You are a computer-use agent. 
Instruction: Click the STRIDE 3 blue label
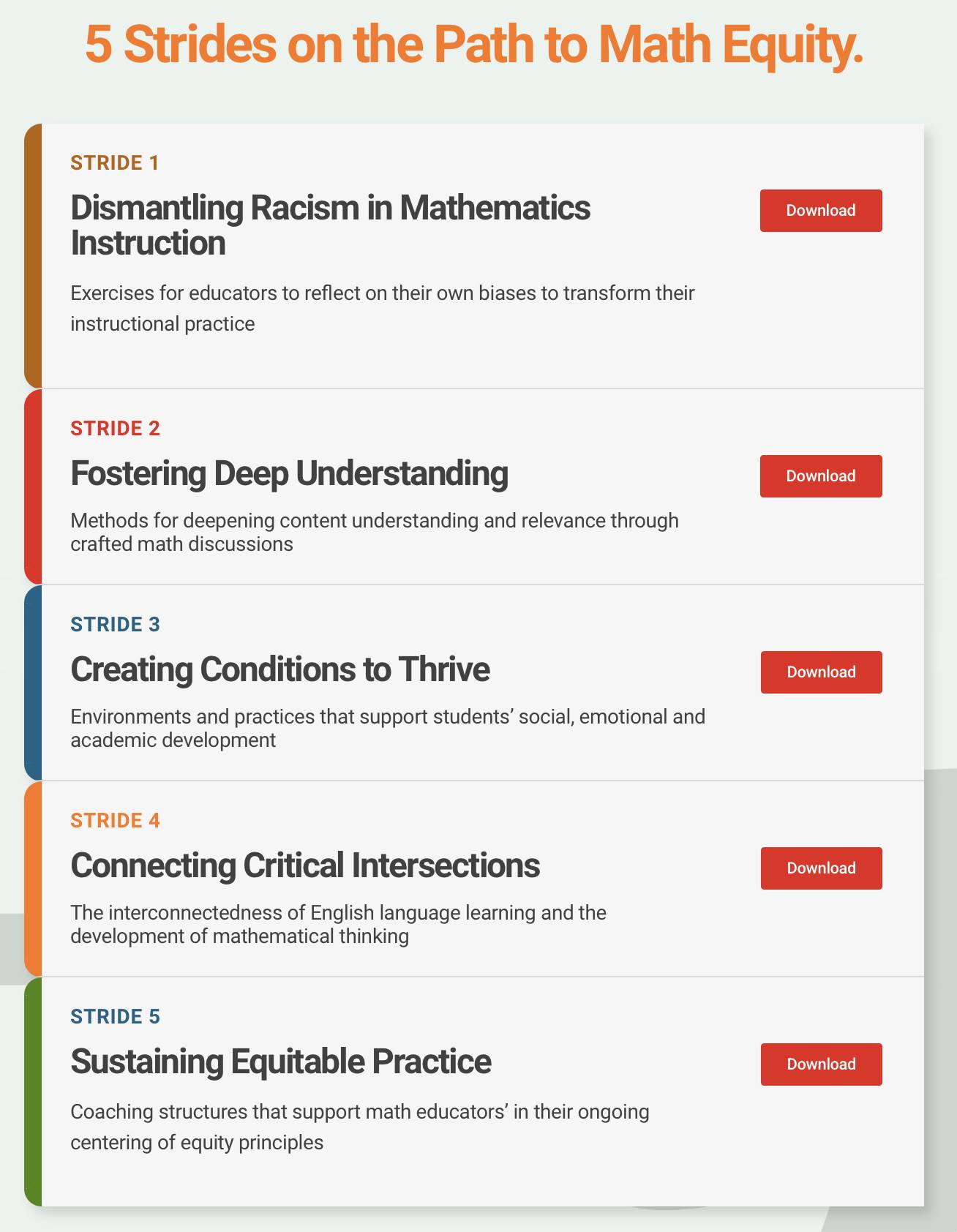[x=115, y=624]
